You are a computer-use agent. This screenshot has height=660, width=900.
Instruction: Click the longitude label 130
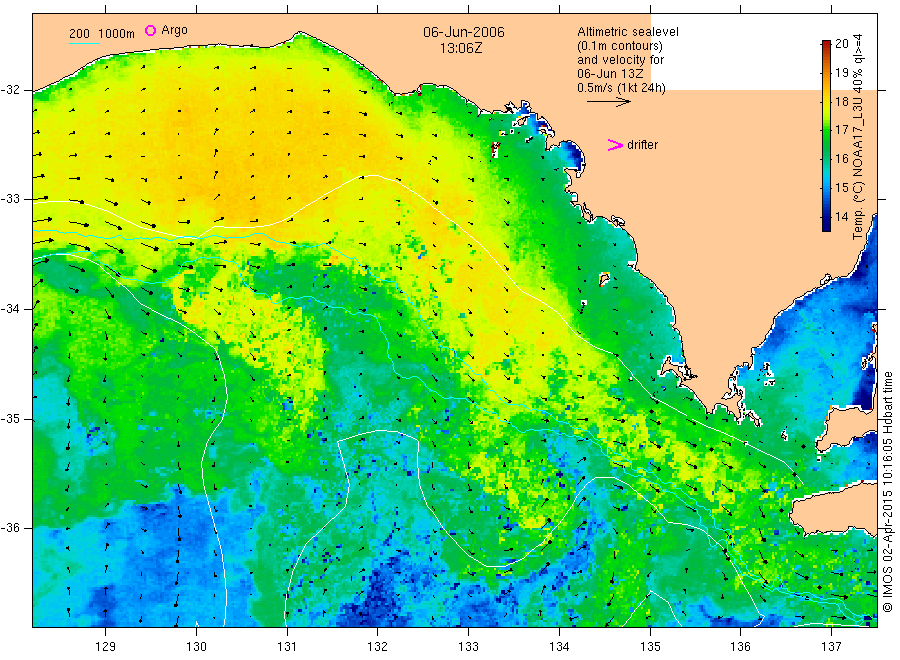196,647
